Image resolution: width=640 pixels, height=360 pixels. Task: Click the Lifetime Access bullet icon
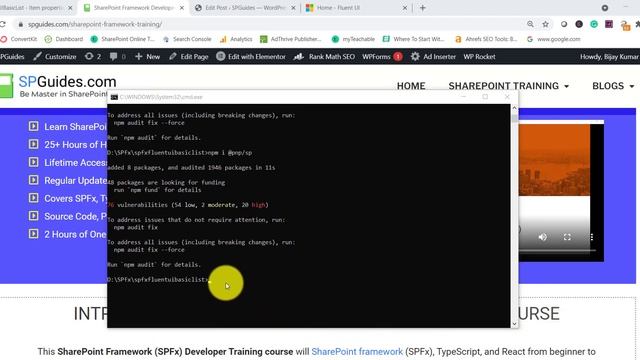[x=33, y=162]
